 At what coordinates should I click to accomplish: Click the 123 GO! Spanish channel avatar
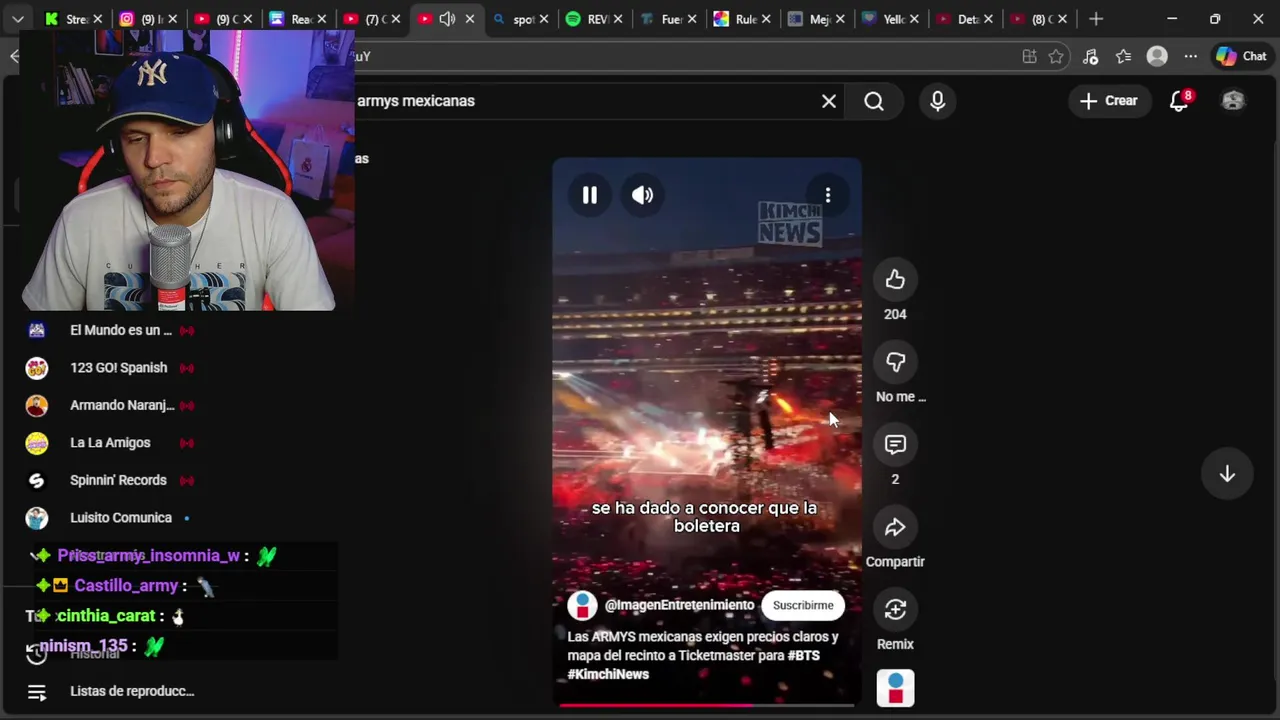[x=37, y=368]
